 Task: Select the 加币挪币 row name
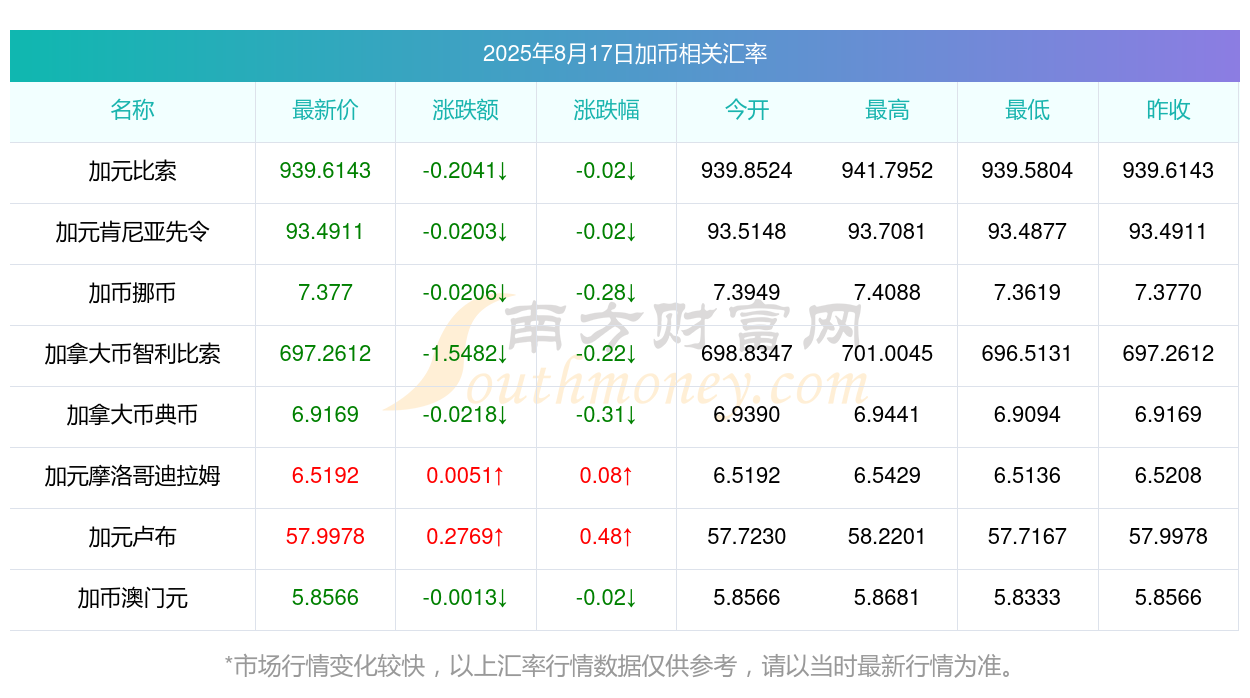tap(133, 293)
